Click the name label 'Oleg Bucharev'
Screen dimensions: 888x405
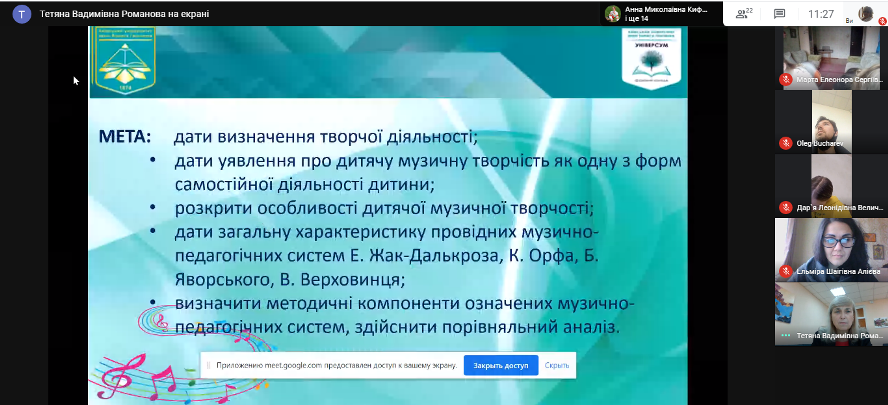coord(819,144)
